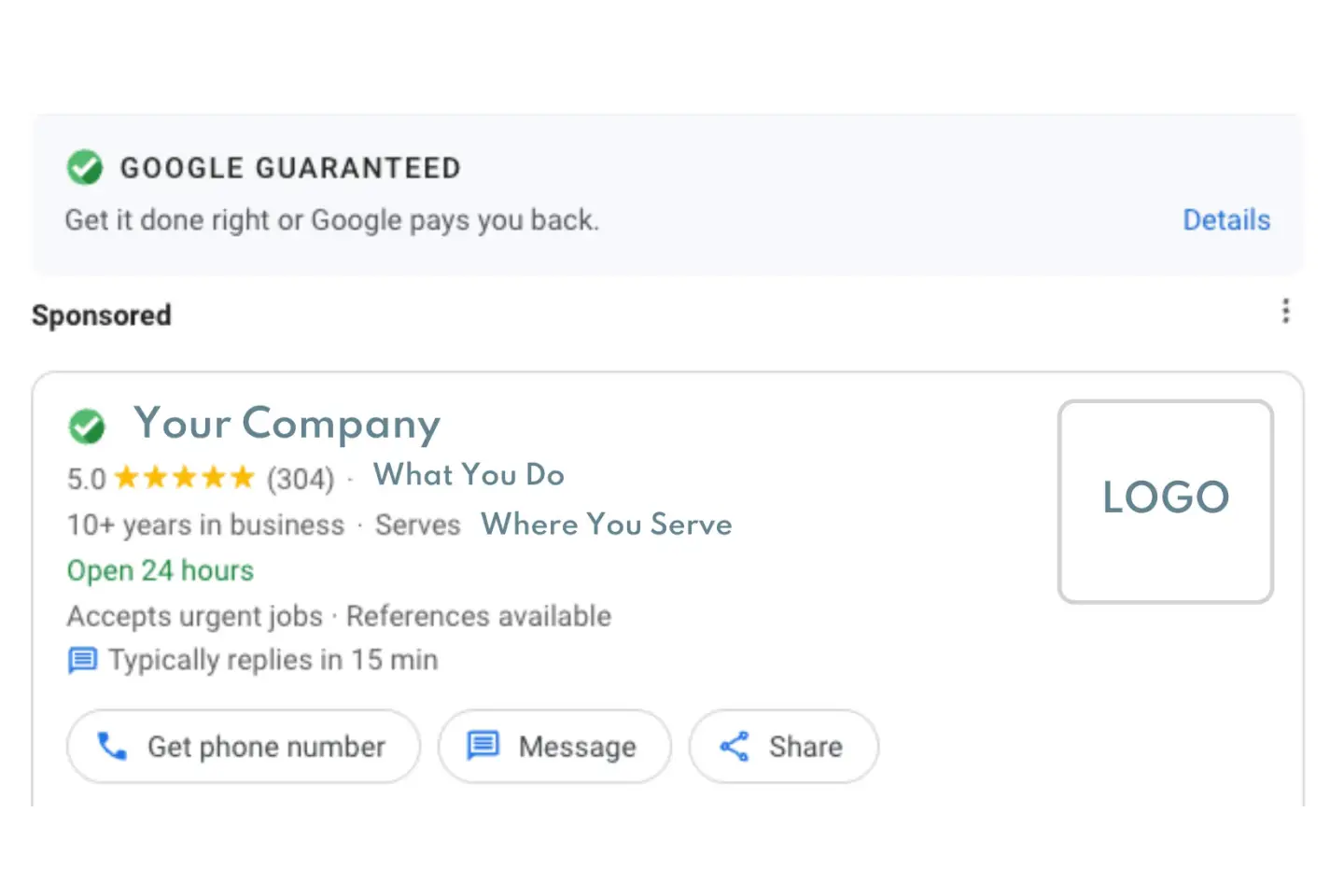Click the Open 24 hours status text

click(161, 570)
